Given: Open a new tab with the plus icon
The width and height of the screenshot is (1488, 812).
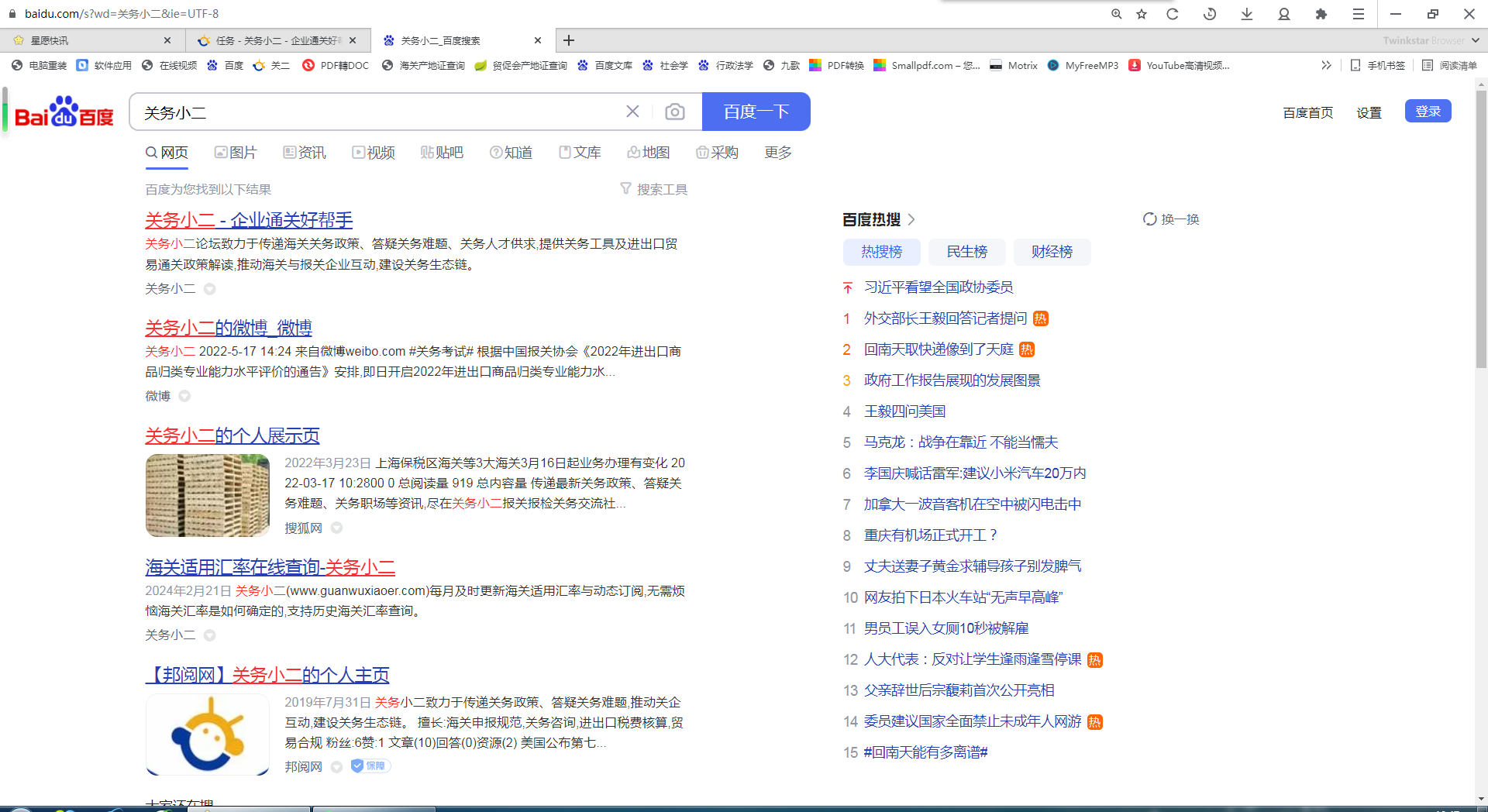Looking at the screenshot, I should (569, 40).
